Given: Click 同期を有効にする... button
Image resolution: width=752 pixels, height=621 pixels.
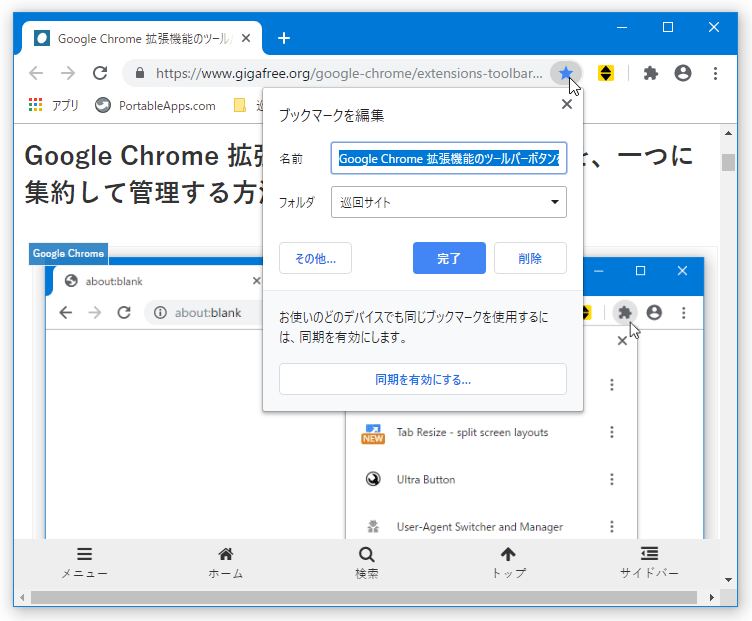Looking at the screenshot, I should click(x=423, y=379).
